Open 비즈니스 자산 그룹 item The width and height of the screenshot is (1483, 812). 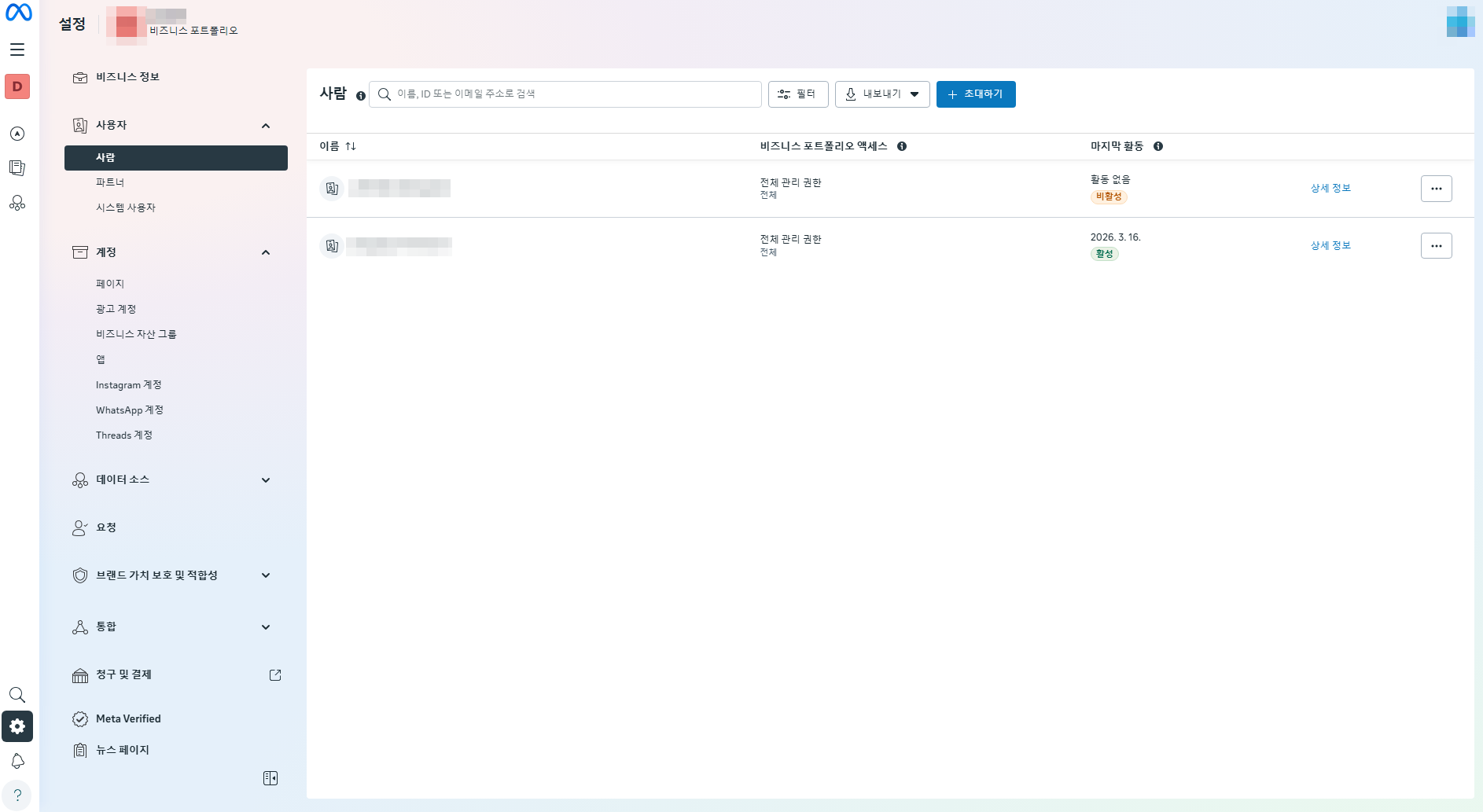[x=136, y=334]
